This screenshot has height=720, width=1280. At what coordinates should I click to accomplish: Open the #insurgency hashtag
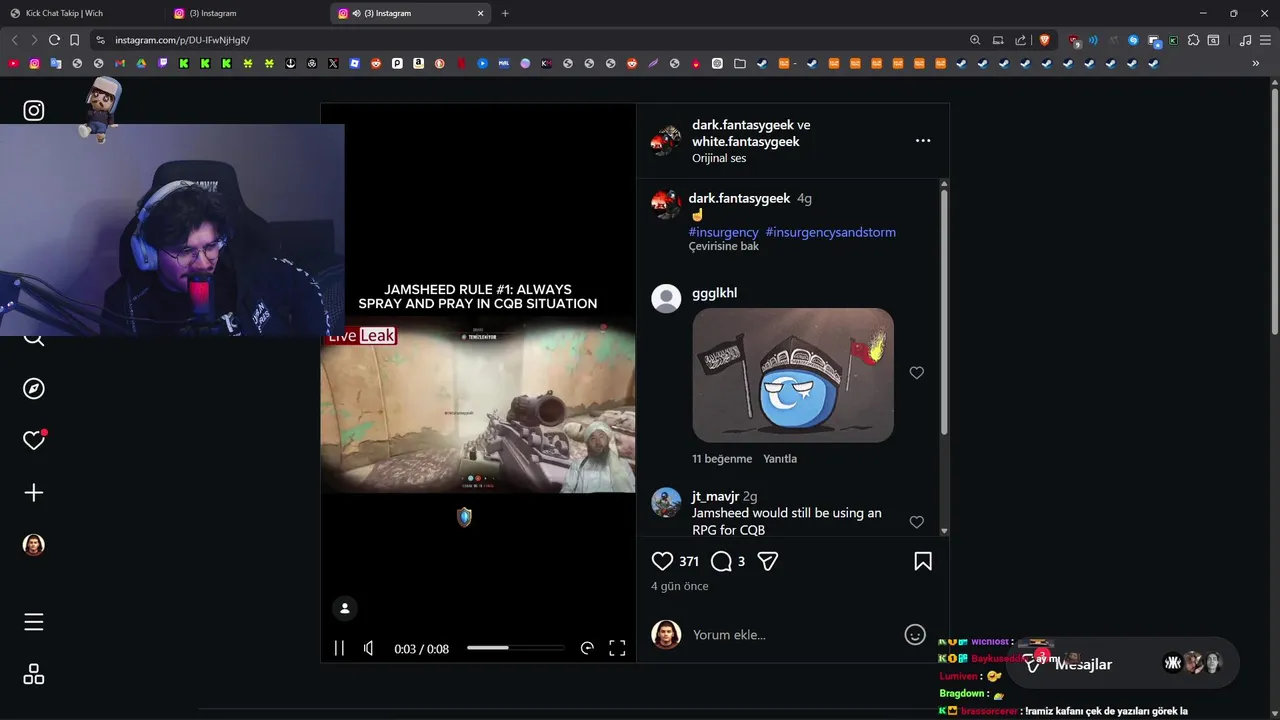pos(723,232)
